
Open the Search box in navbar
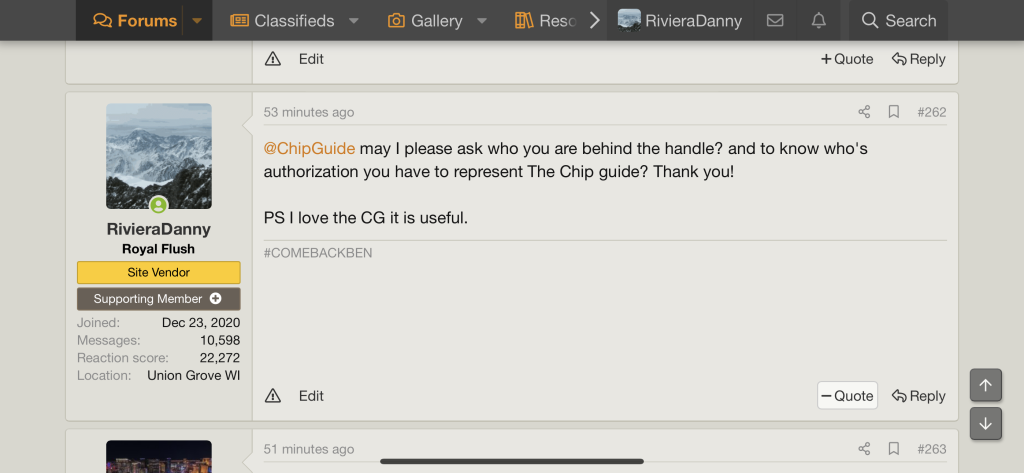pos(898,20)
